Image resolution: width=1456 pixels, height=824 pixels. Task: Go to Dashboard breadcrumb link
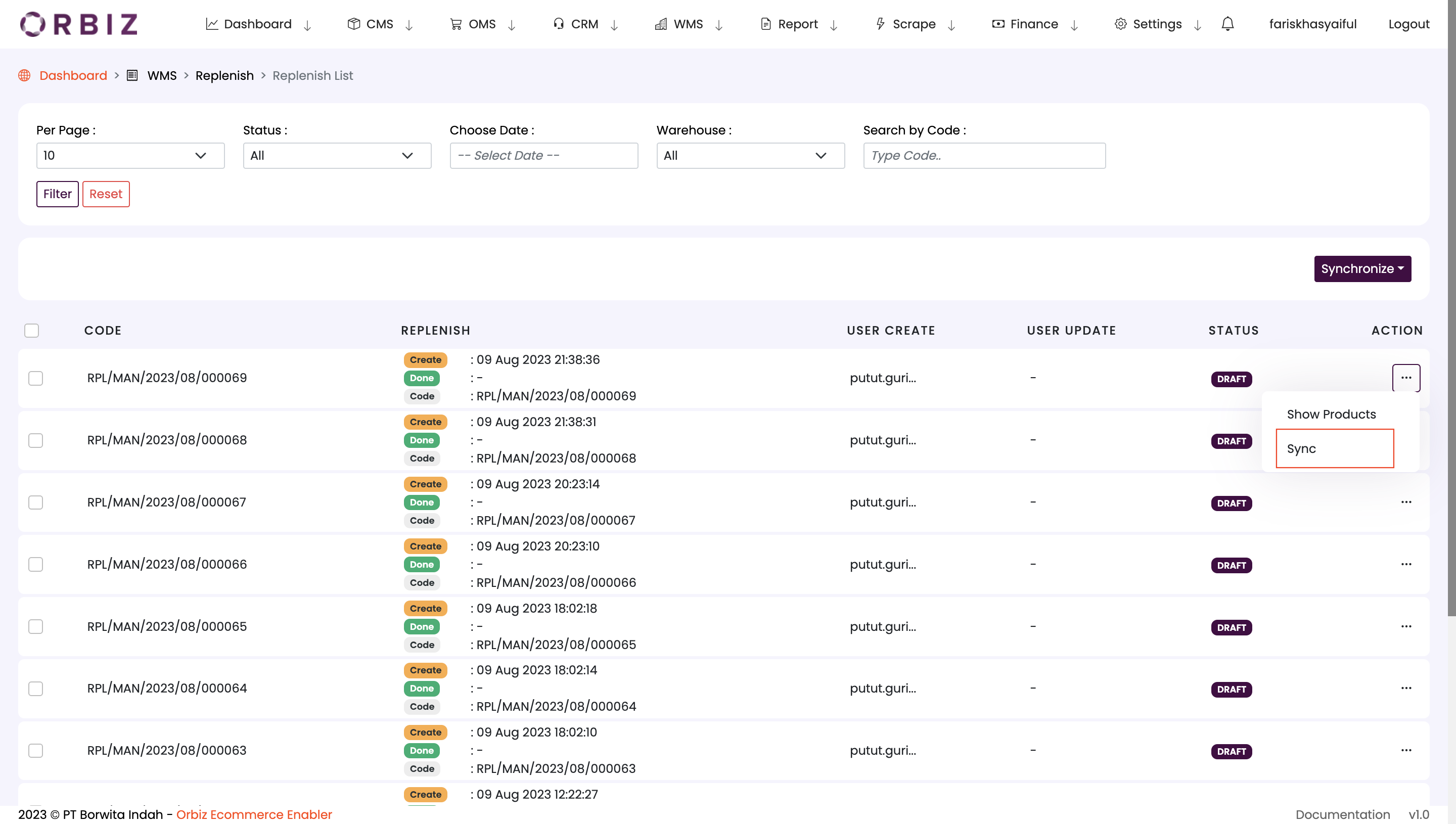click(x=73, y=75)
